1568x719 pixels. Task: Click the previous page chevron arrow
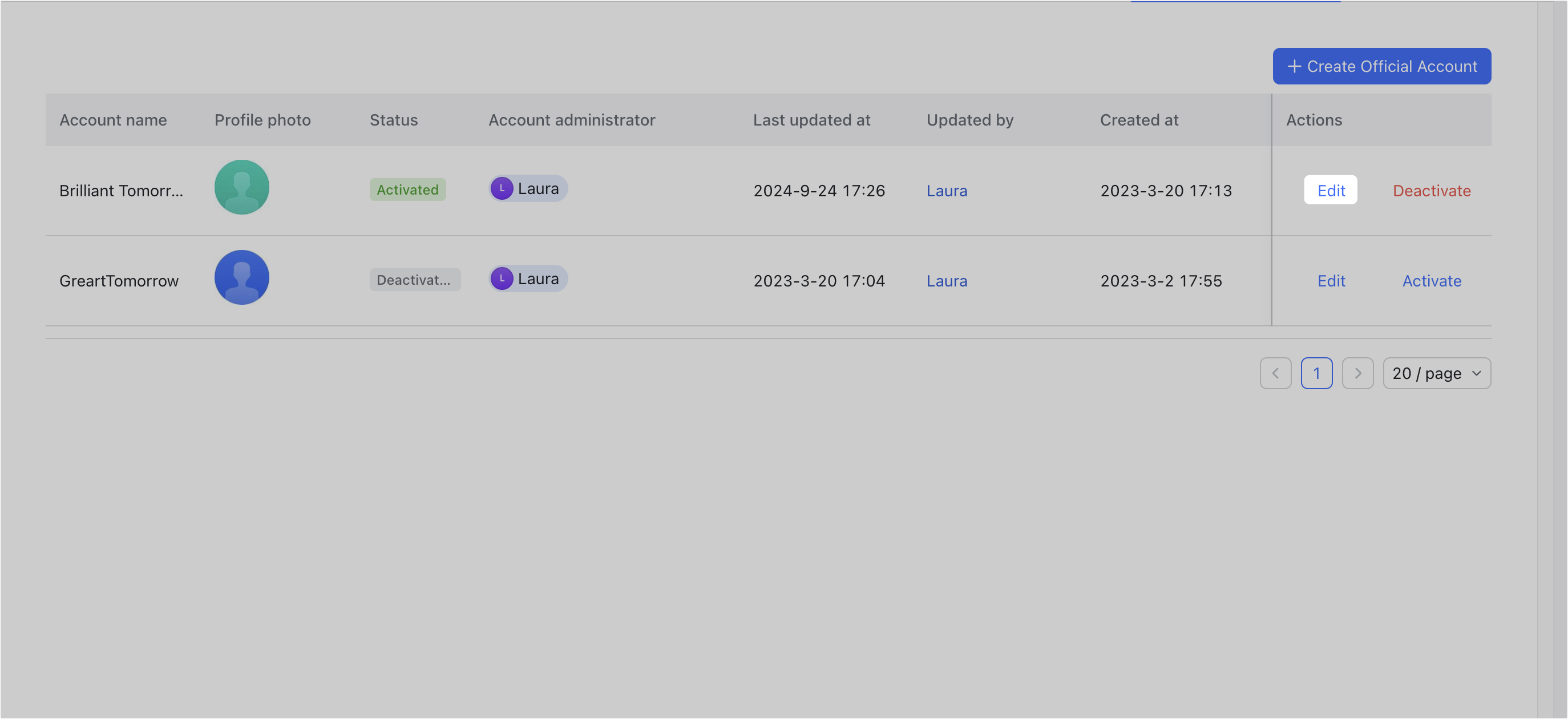pos(1276,373)
